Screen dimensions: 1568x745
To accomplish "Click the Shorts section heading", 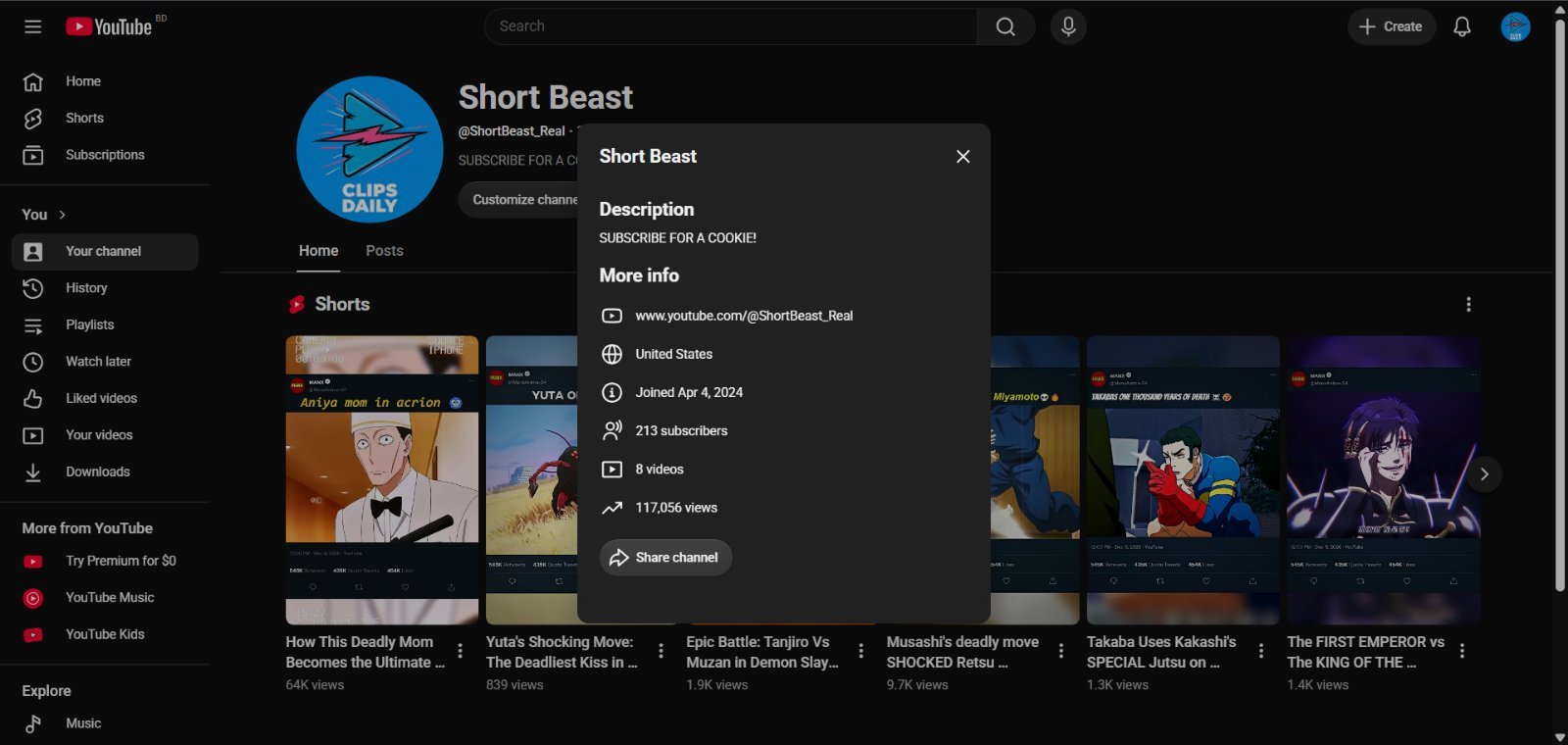I will (342, 305).
